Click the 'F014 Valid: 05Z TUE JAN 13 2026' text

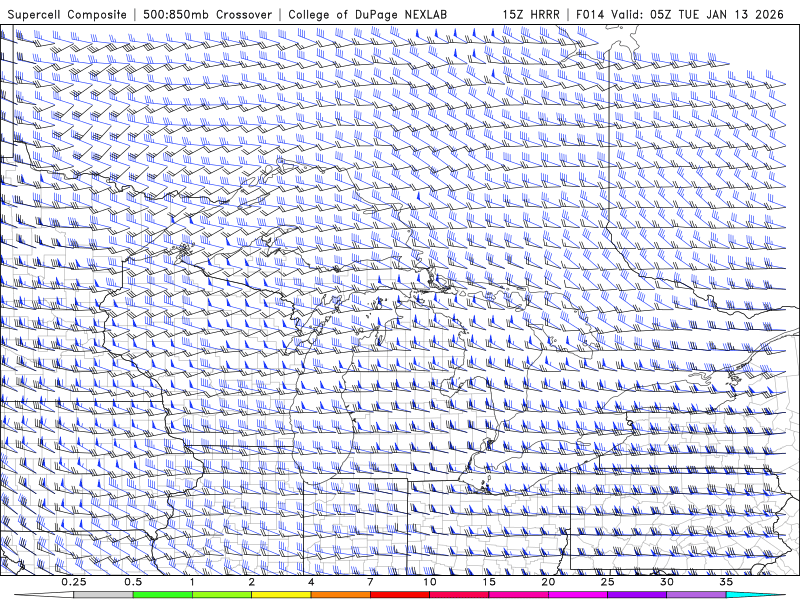(680, 15)
